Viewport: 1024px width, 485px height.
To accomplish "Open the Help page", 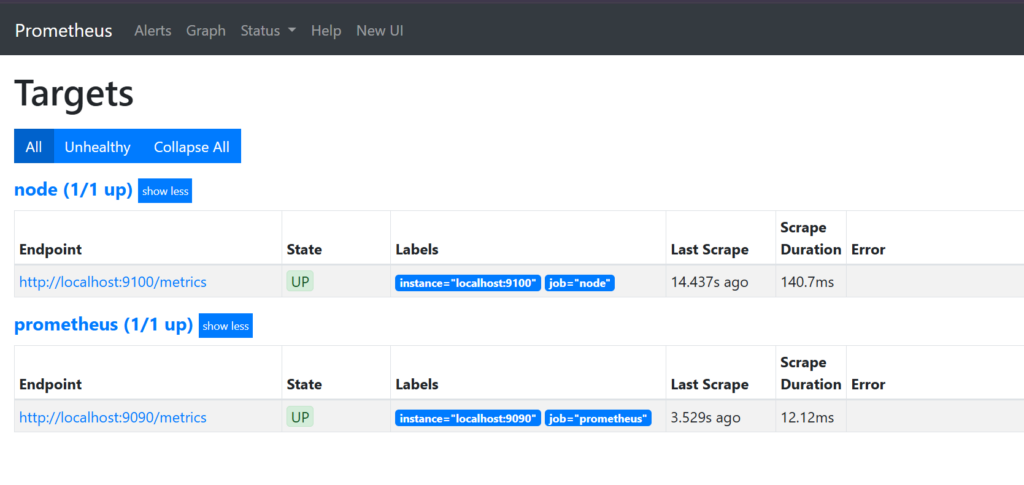I will [326, 31].
